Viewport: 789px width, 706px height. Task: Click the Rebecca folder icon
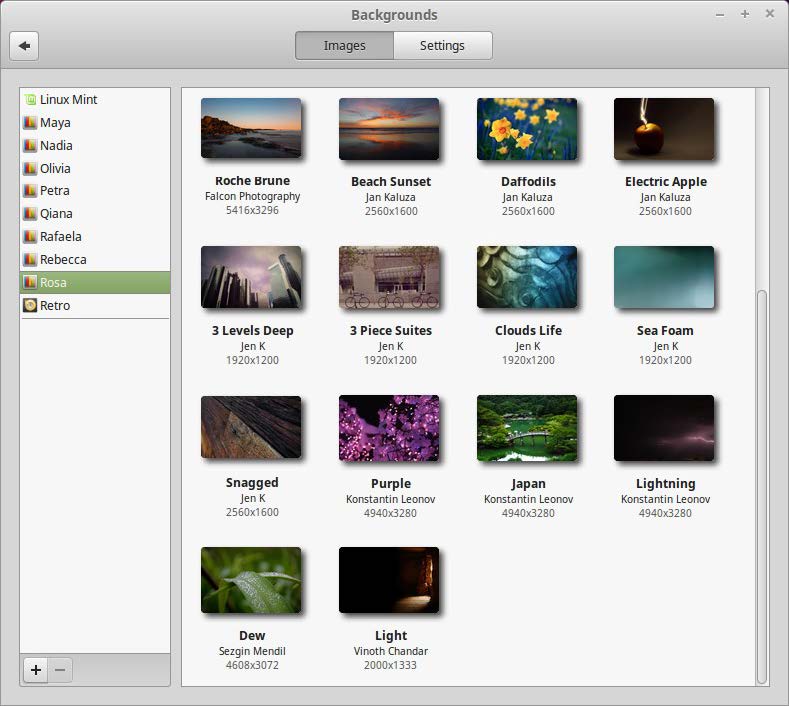pos(30,260)
